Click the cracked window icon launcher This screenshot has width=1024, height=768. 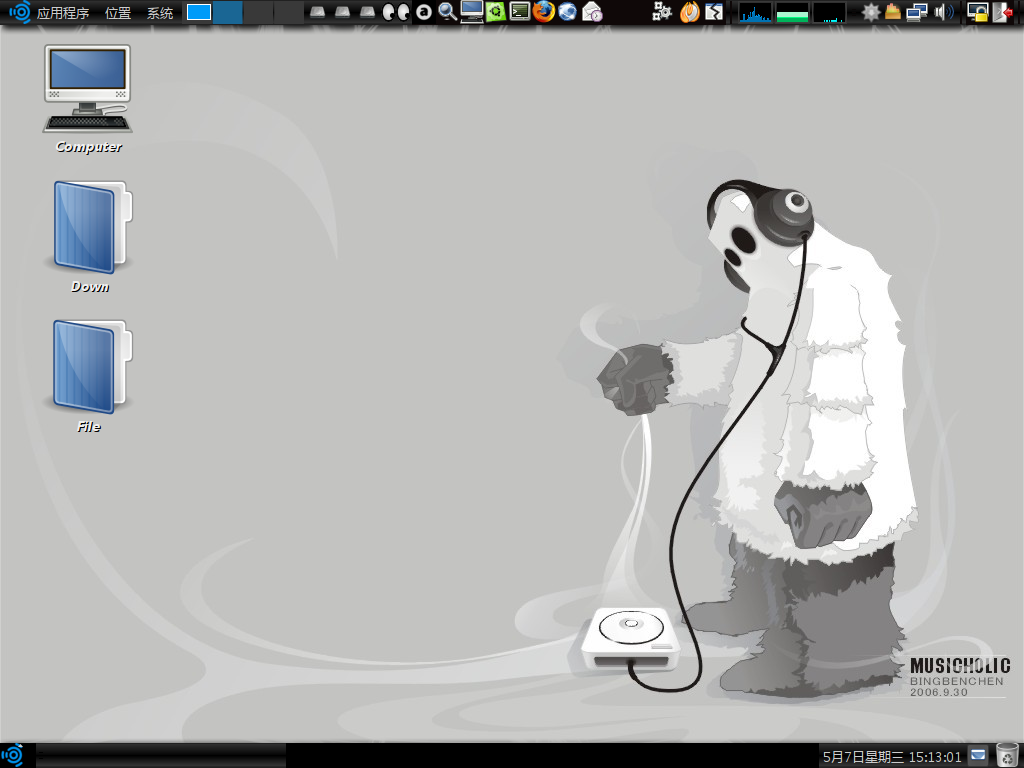pos(714,12)
